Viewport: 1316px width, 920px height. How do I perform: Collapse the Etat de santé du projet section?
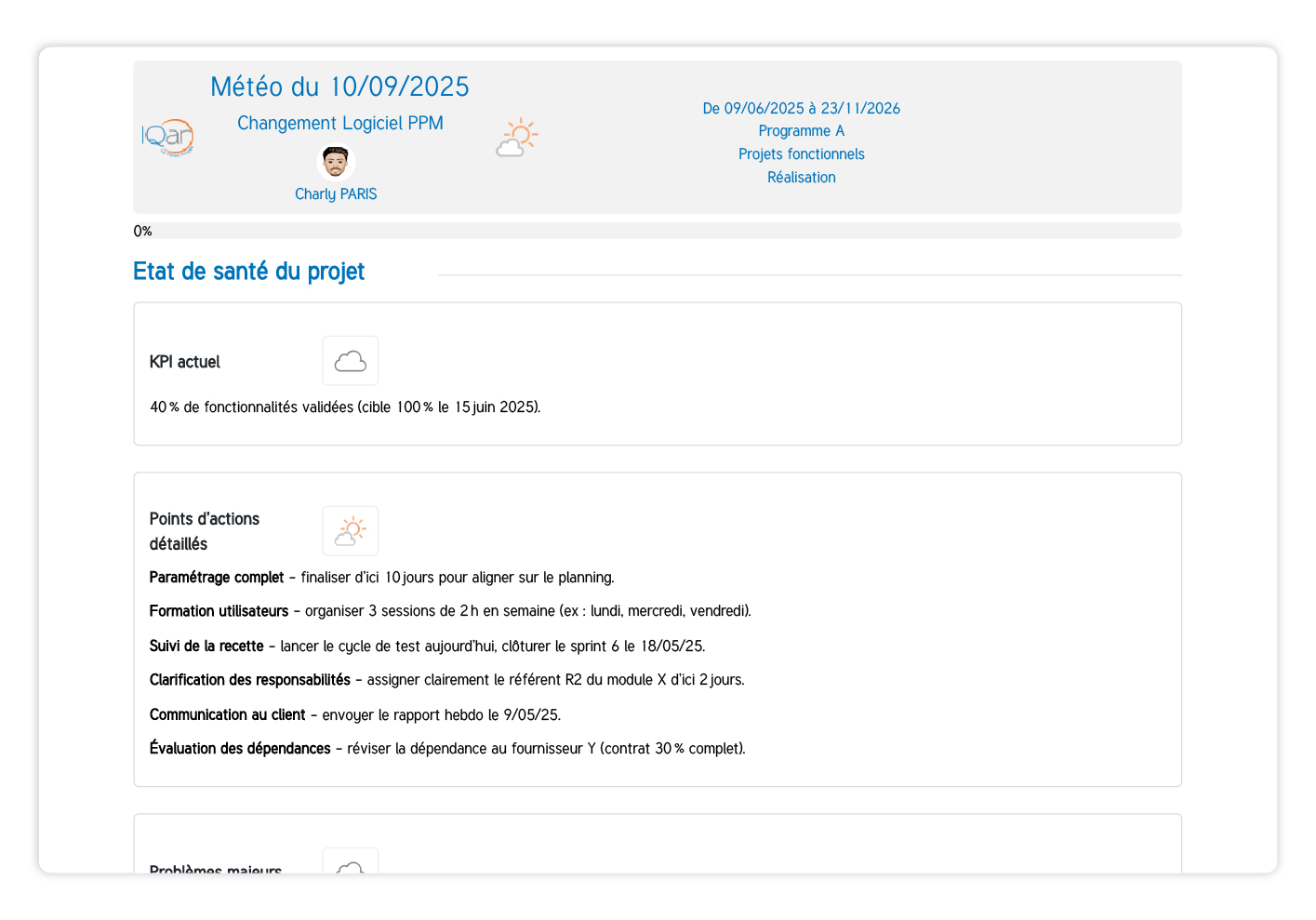[248, 271]
